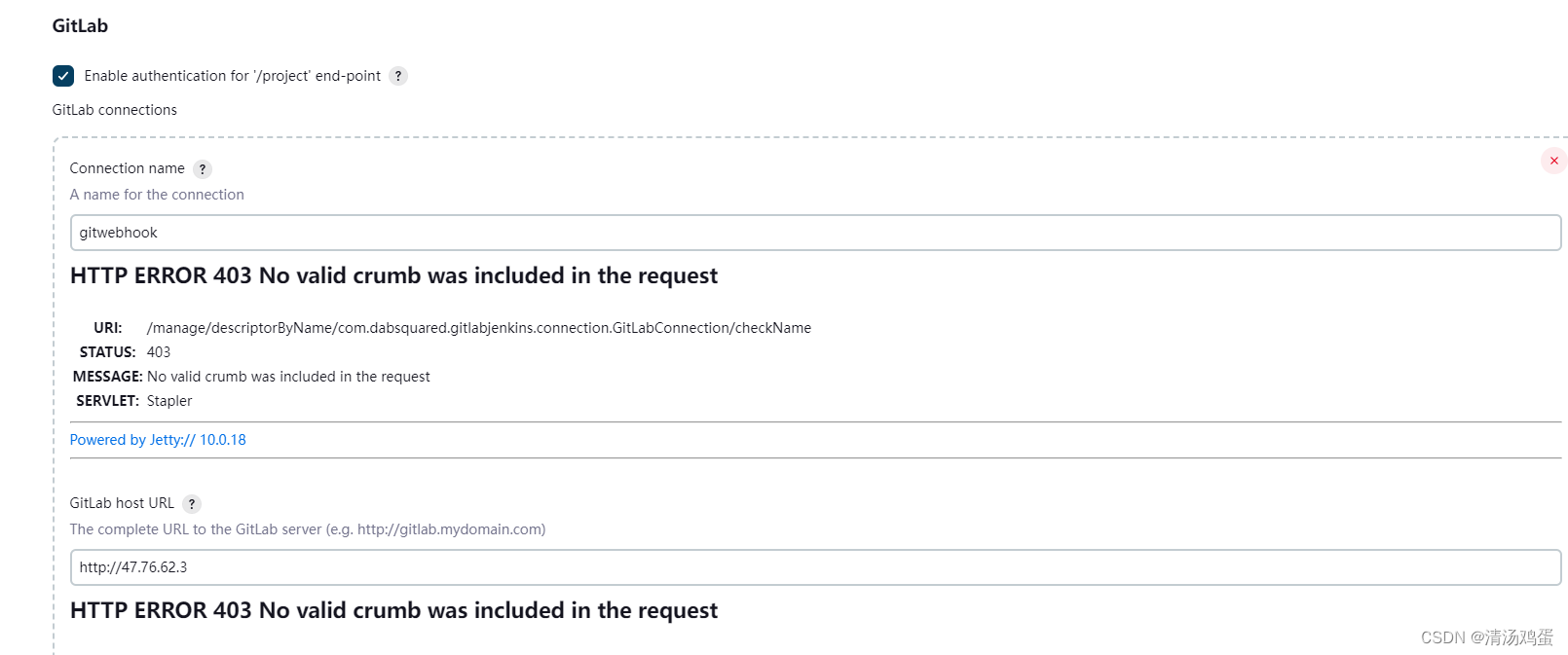Image resolution: width=1568 pixels, height=655 pixels.
Task: Click the checkName URI path text
Action: (x=479, y=328)
